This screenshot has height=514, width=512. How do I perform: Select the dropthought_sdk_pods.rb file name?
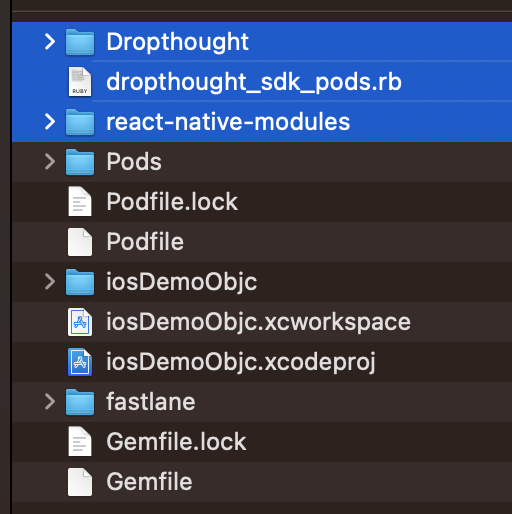[x=254, y=82]
